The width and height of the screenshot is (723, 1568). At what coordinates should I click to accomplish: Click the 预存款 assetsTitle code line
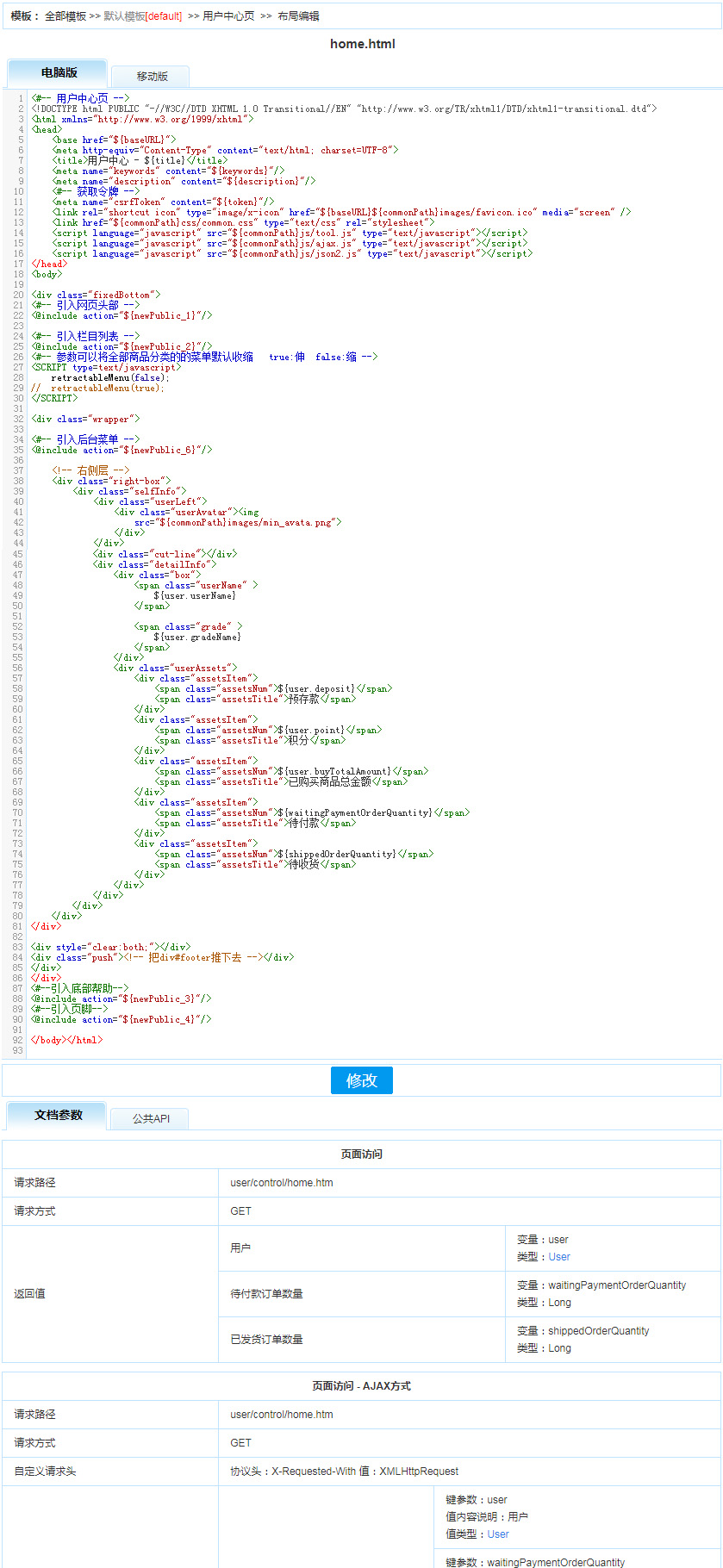coord(255,699)
